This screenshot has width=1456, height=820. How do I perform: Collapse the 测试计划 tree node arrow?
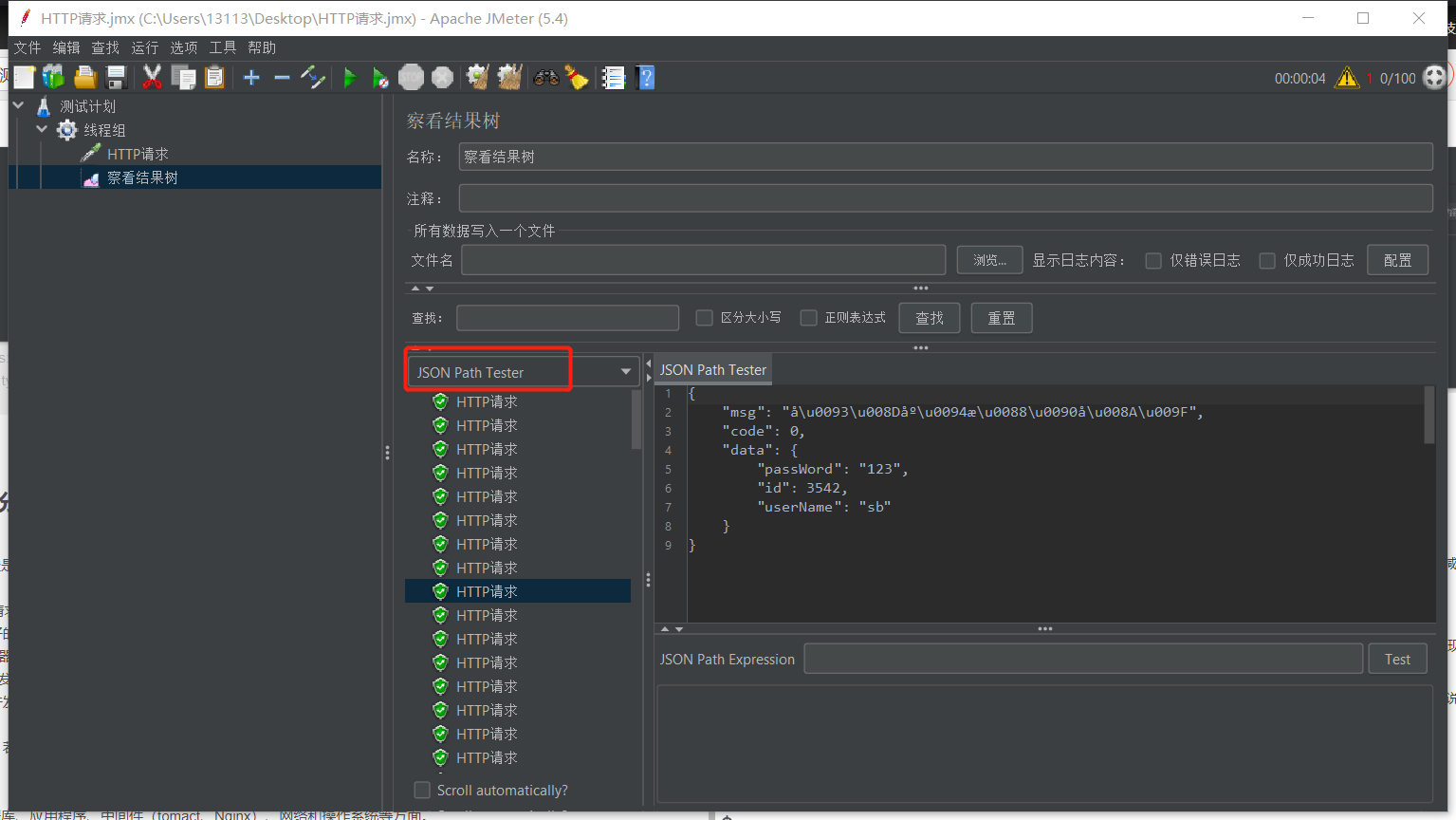tap(18, 105)
